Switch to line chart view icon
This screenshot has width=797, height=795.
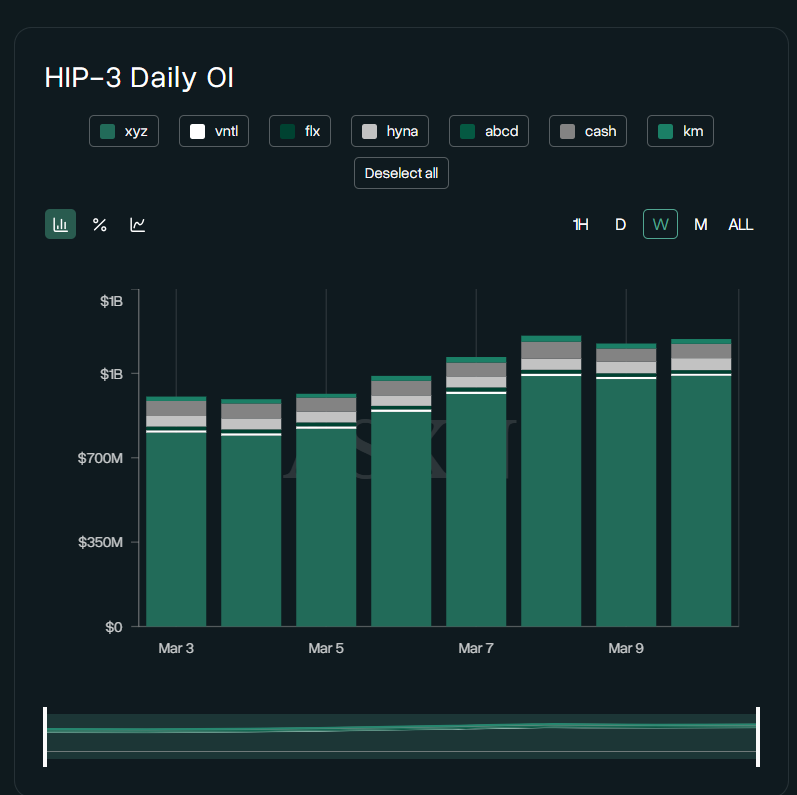(138, 224)
